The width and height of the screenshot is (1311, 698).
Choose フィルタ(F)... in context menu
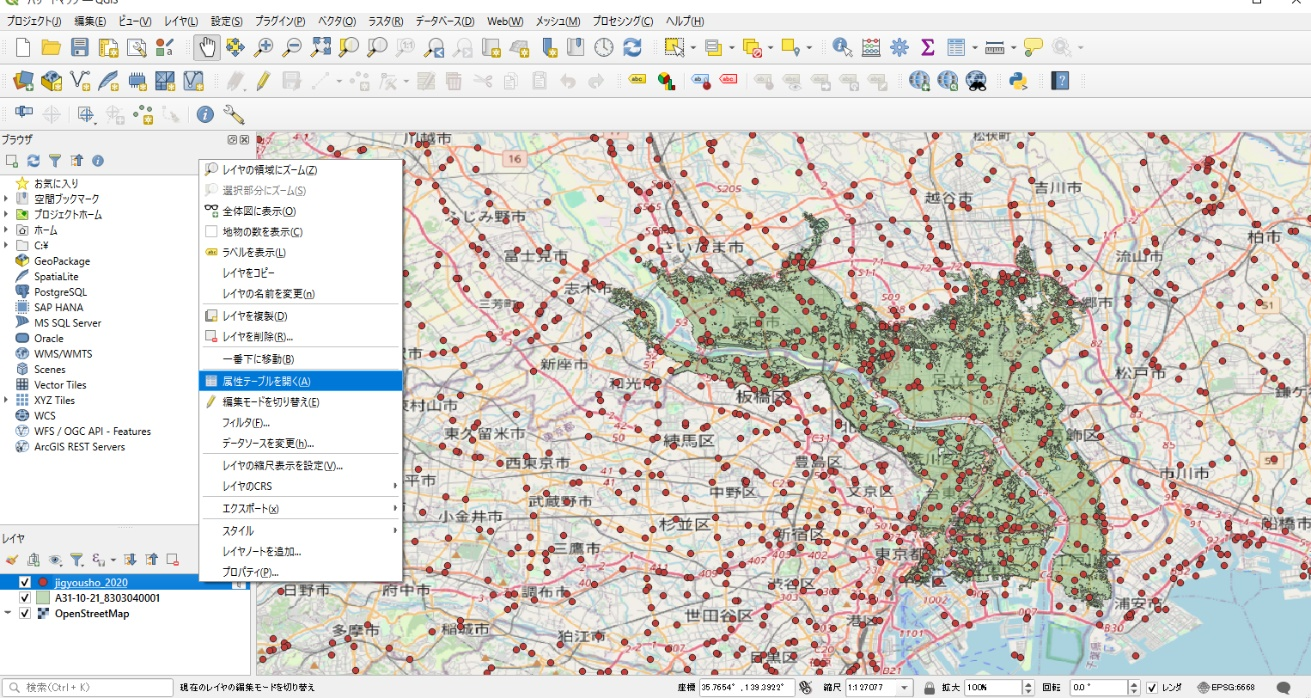301,423
